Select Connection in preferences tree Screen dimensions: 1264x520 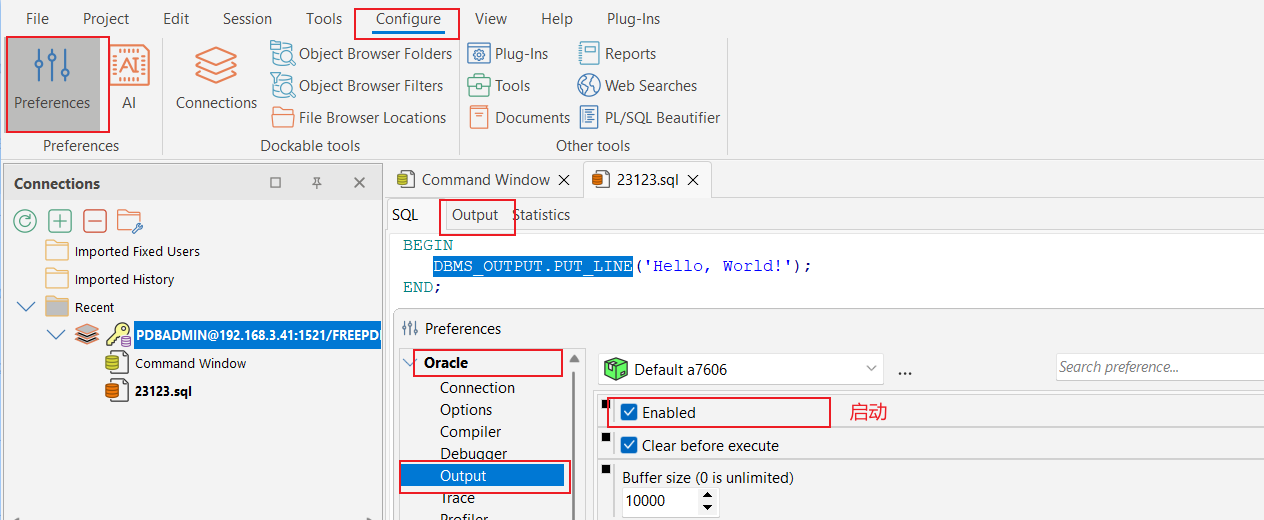[x=477, y=388]
